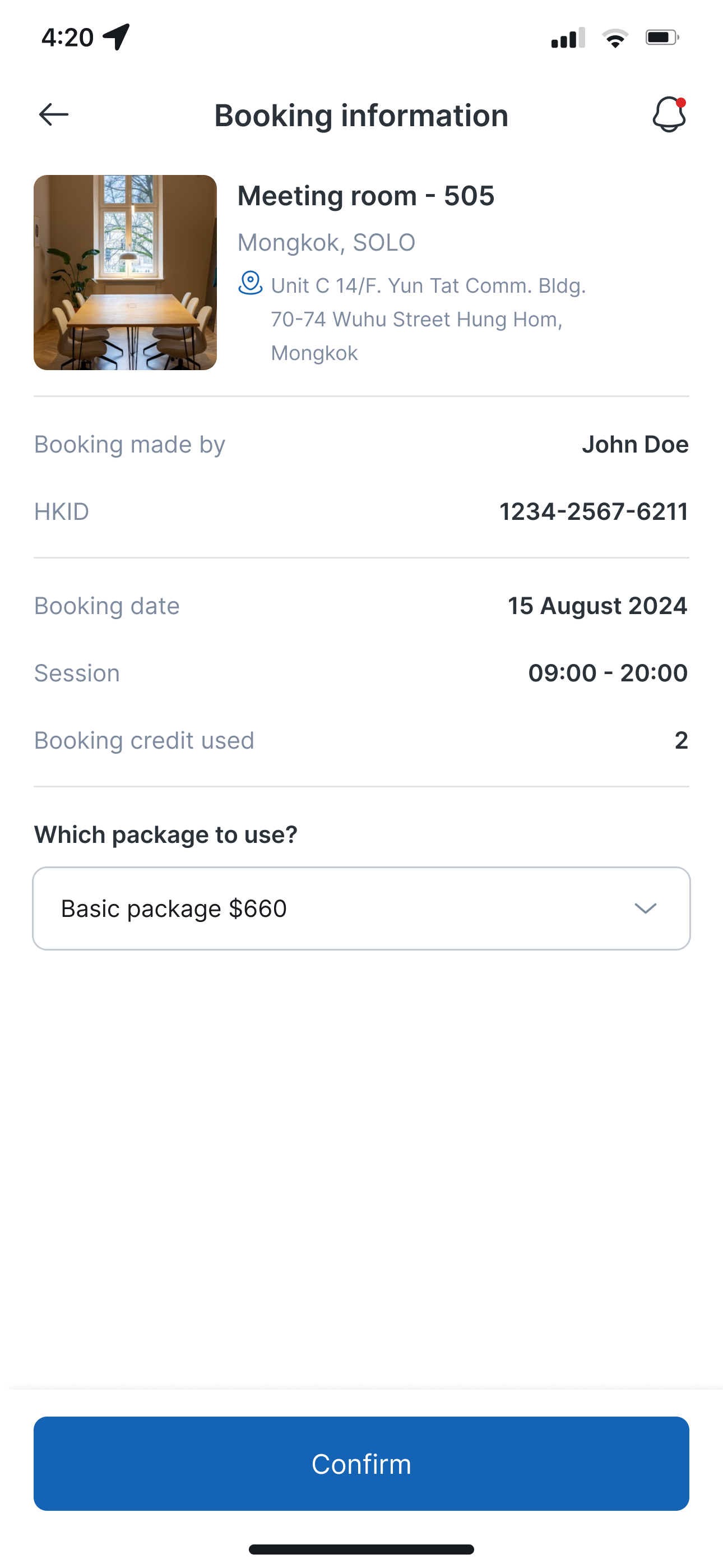Tap the red notification badge dot

[x=681, y=102]
